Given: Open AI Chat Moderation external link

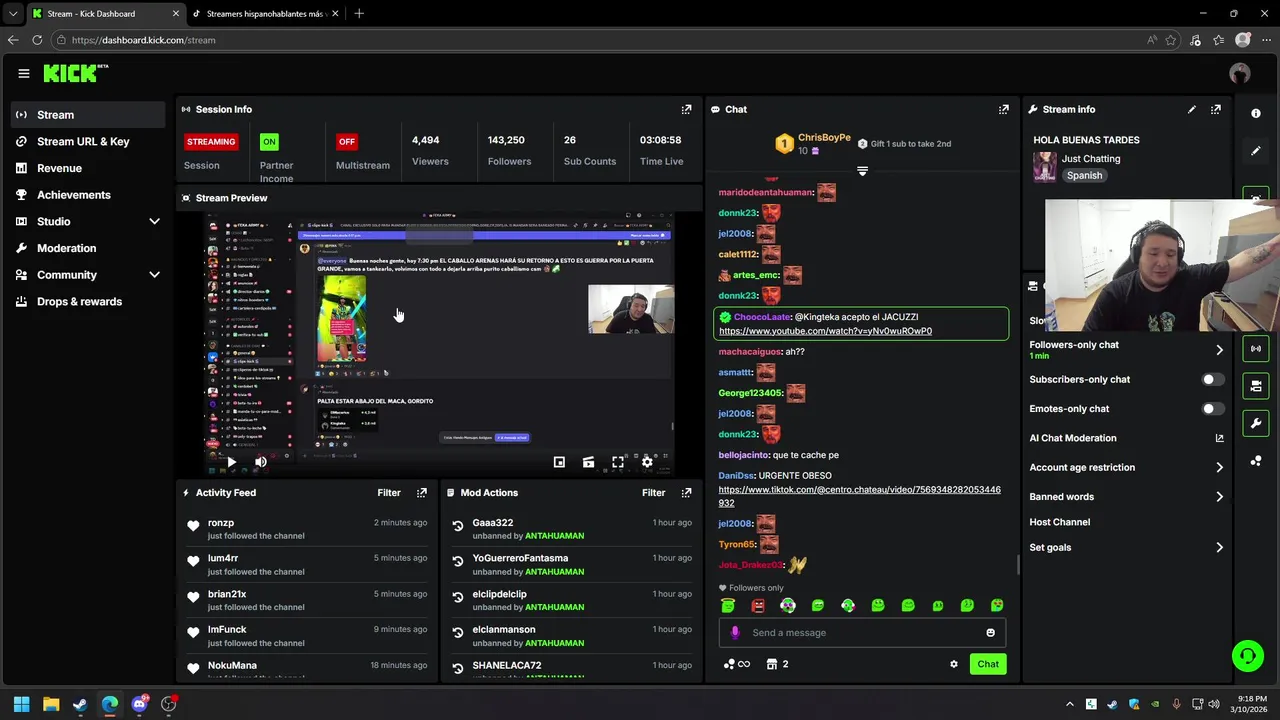Looking at the screenshot, I should click(1219, 438).
